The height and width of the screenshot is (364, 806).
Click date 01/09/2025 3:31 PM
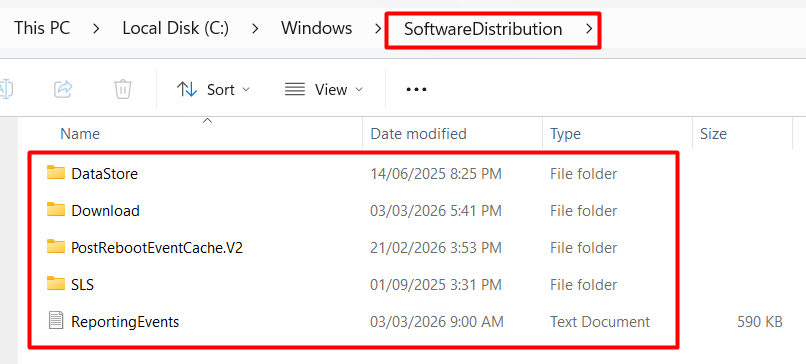coord(435,285)
